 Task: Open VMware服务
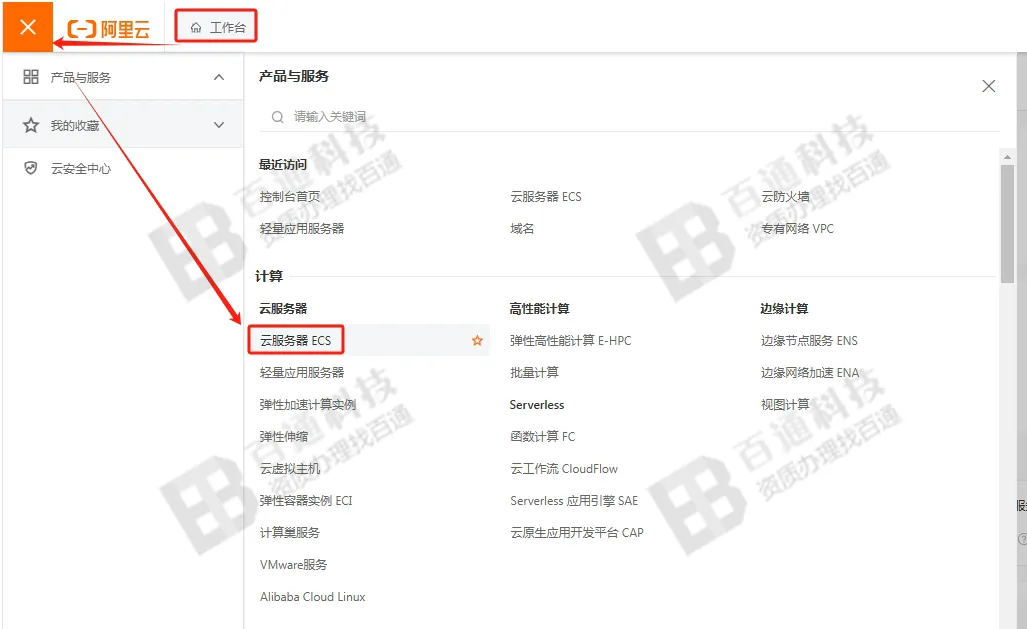tap(293, 565)
